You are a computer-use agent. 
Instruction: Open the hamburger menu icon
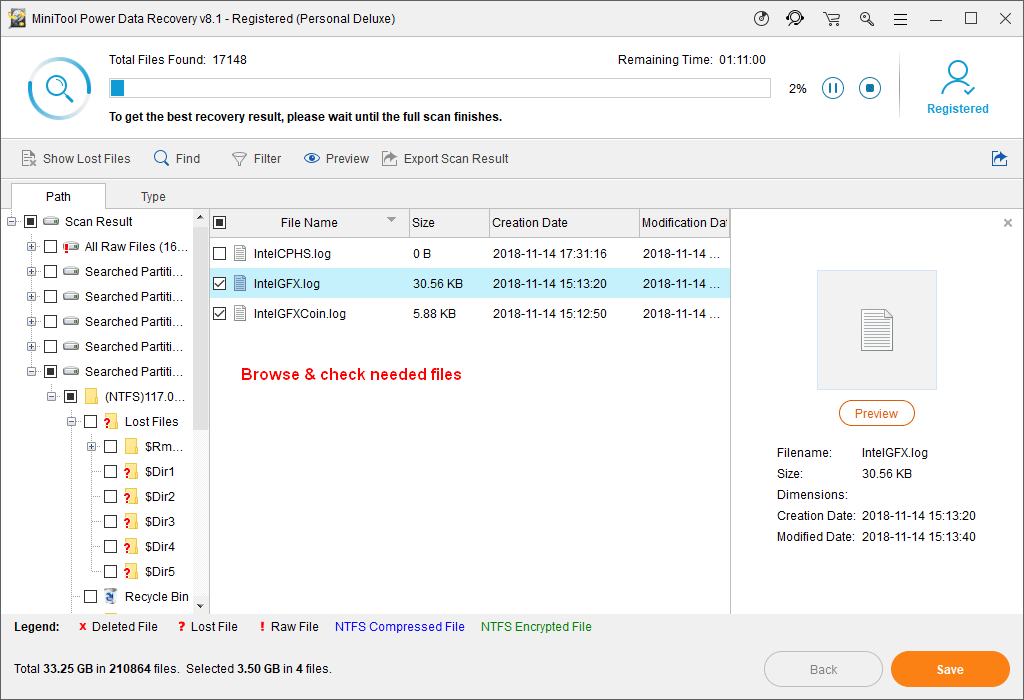901,20
